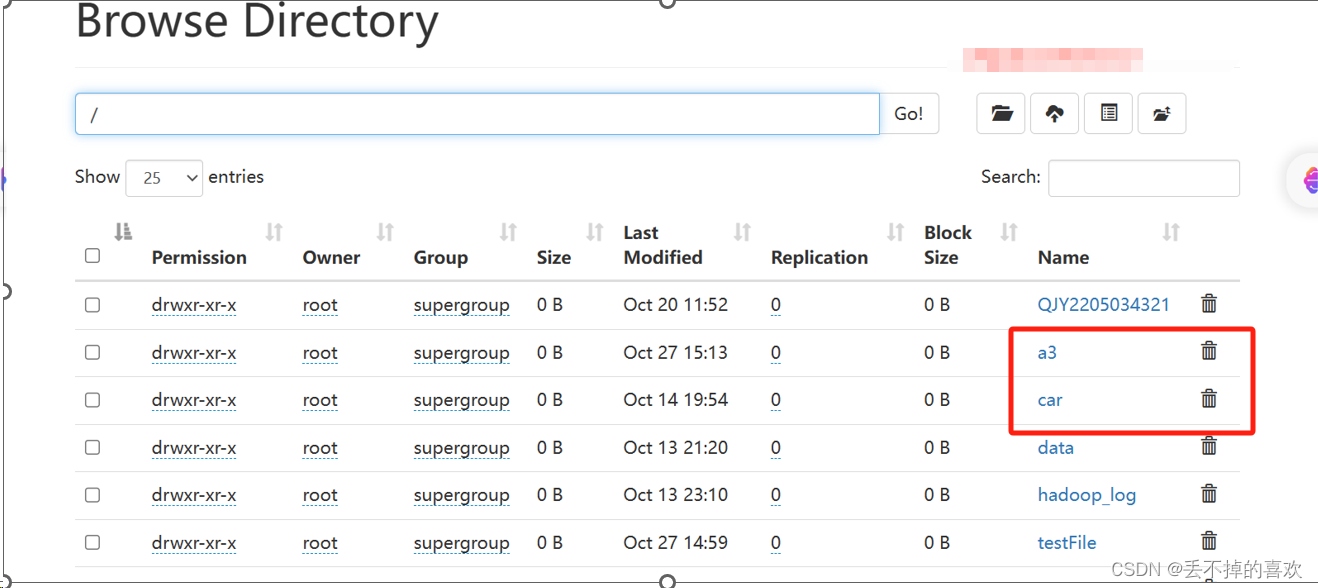The width and height of the screenshot is (1318, 588).
Task: Click the trash icon for testFile
Action: click(x=1209, y=541)
